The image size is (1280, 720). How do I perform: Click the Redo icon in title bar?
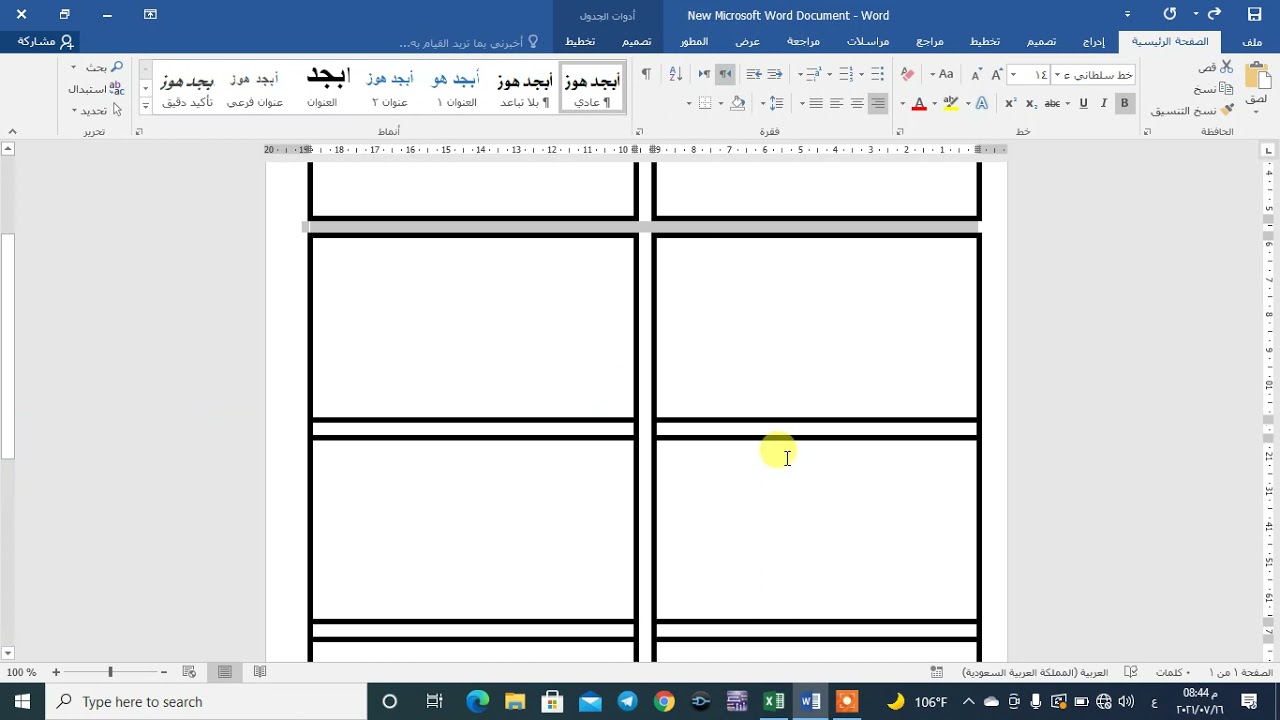(x=1170, y=14)
